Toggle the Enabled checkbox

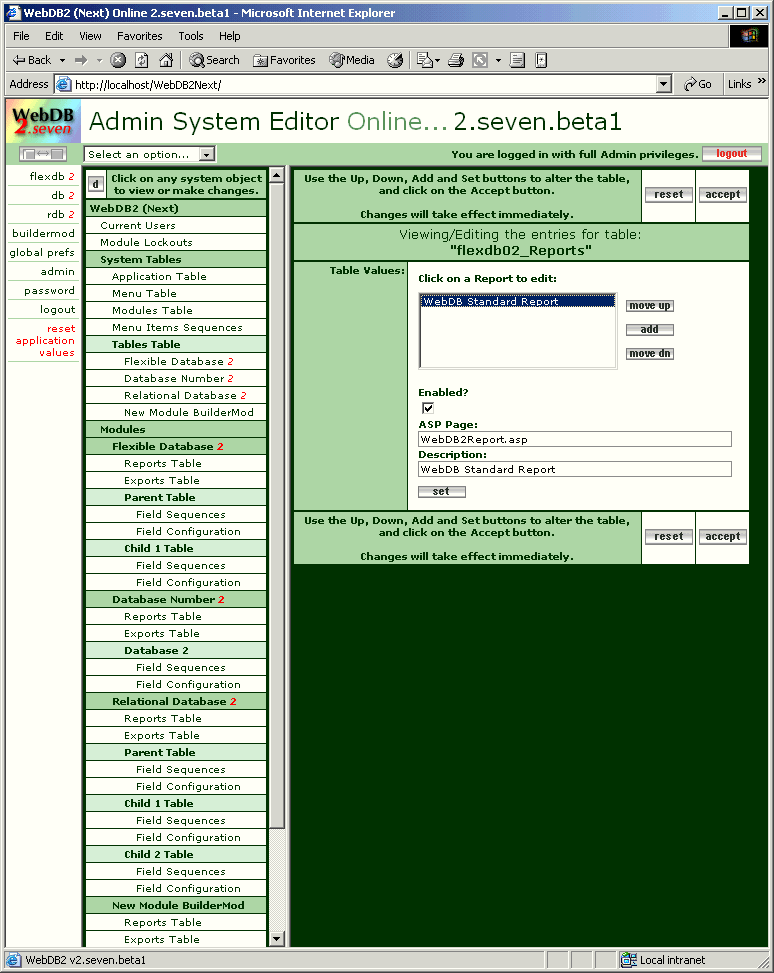tap(428, 408)
